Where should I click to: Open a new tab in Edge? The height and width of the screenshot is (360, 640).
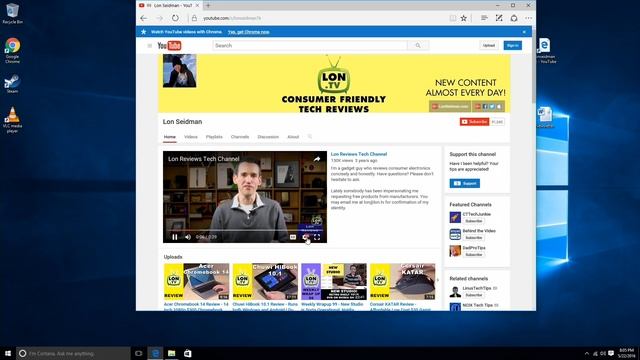[208, 5]
